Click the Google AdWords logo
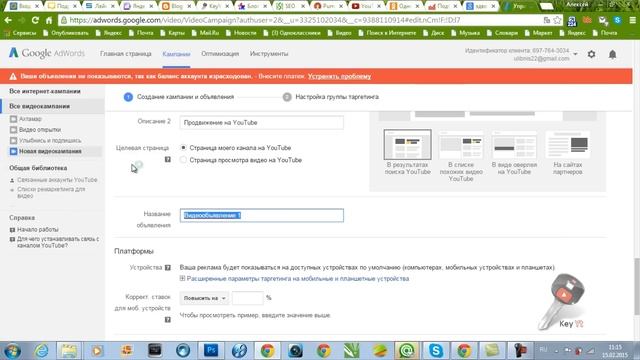This screenshot has width=640, height=360. [x=47, y=53]
